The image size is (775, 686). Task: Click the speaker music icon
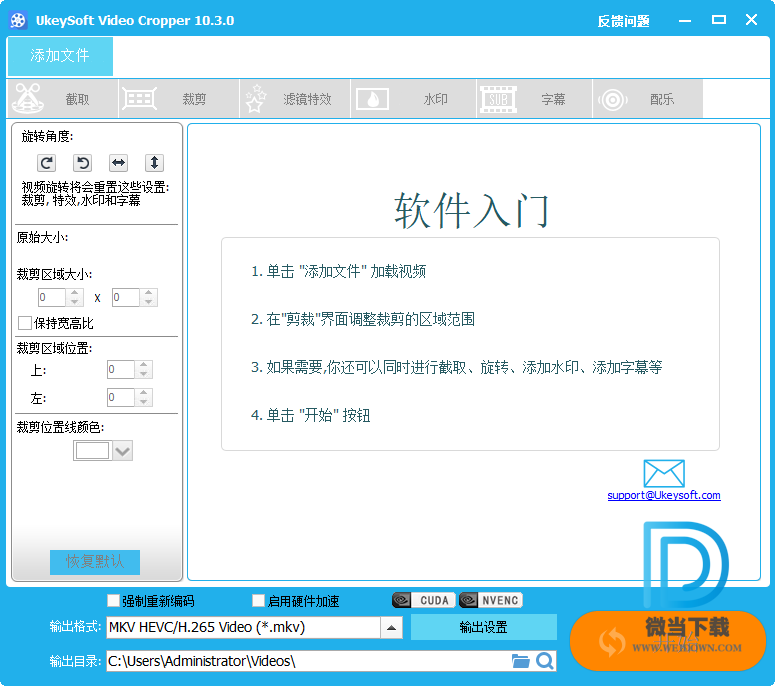(612, 100)
